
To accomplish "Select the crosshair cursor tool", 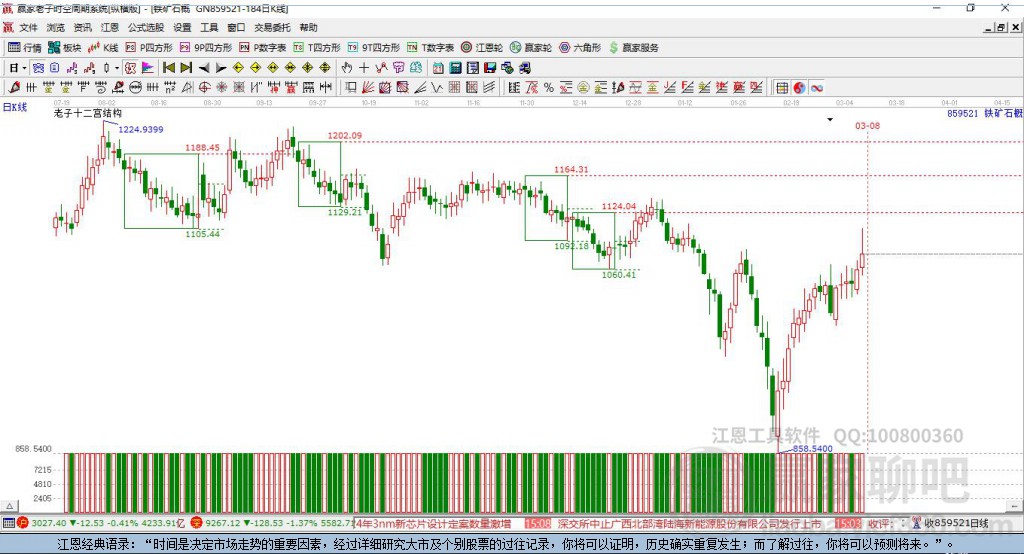I will (x=364, y=67).
